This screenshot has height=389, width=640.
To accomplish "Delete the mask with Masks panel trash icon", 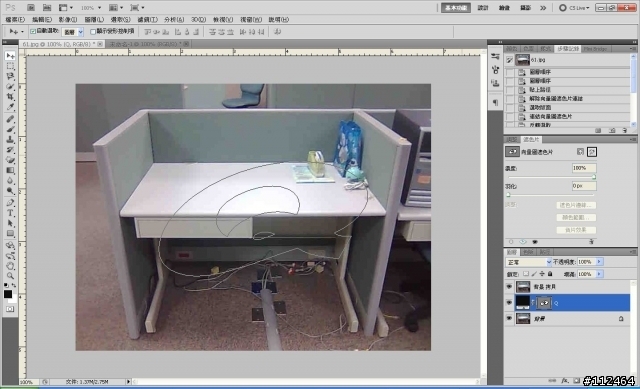I will [591, 242].
